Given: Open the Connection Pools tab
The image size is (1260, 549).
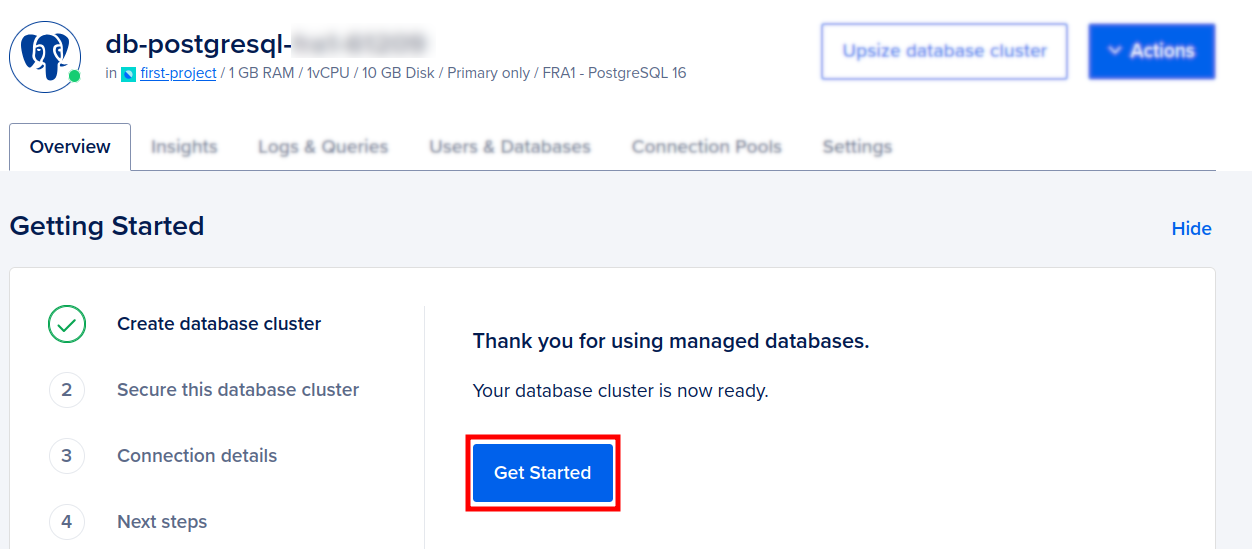Looking at the screenshot, I should click(x=706, y=147).
